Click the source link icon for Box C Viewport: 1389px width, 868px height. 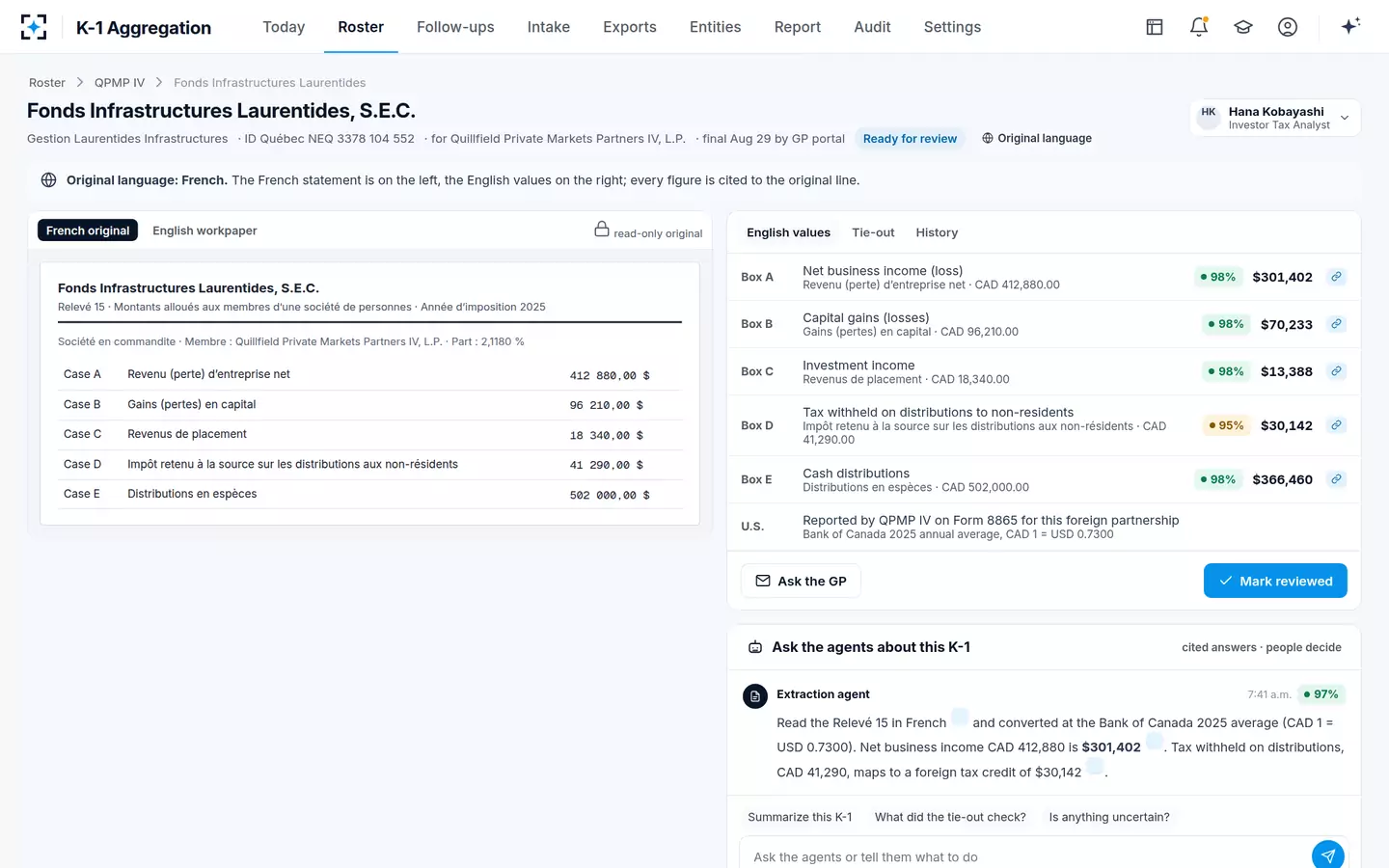(1336, 371)
